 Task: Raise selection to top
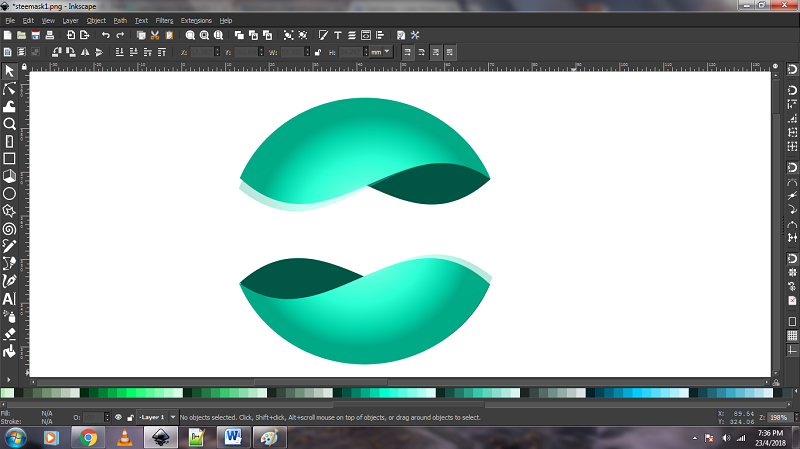[162, 52]
